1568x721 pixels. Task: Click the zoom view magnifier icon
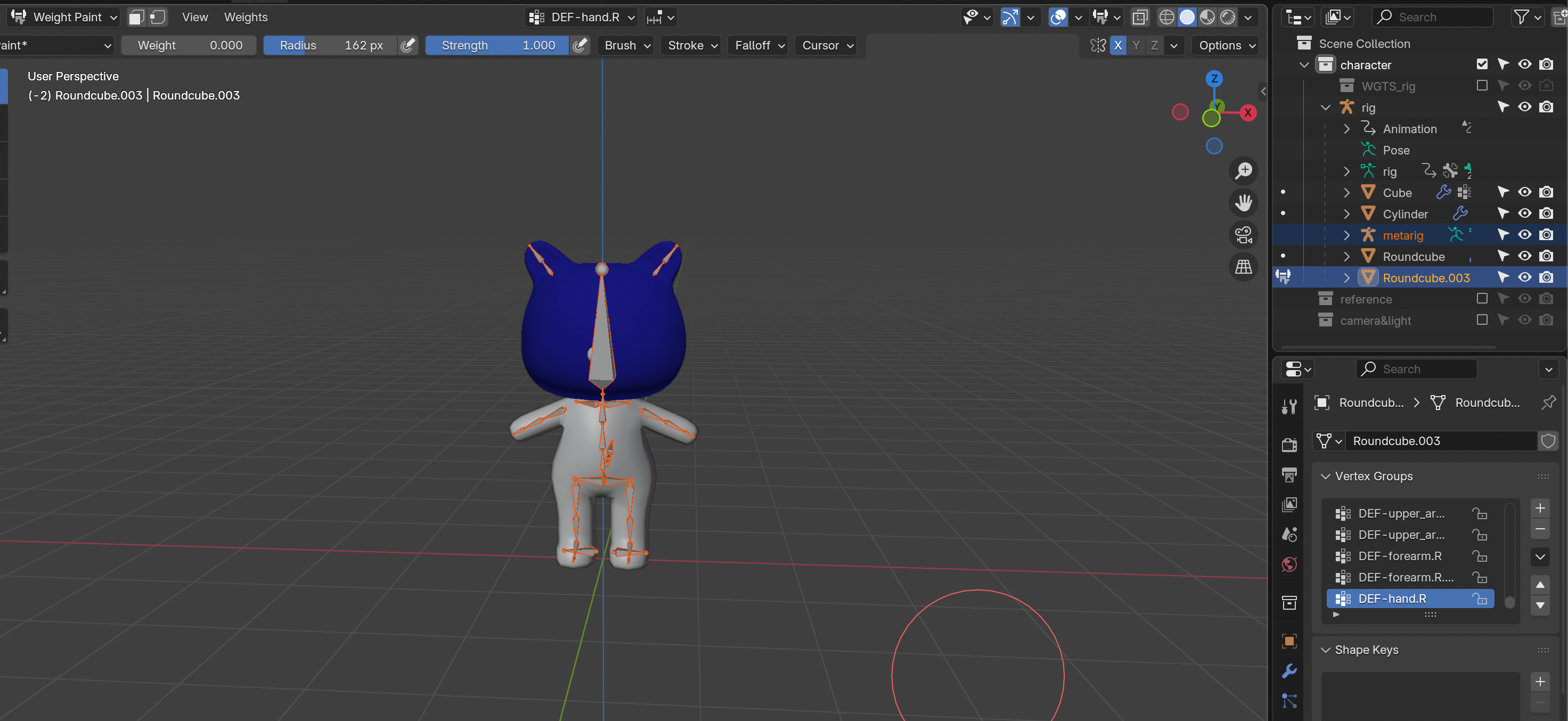(x=1244, y=171)
